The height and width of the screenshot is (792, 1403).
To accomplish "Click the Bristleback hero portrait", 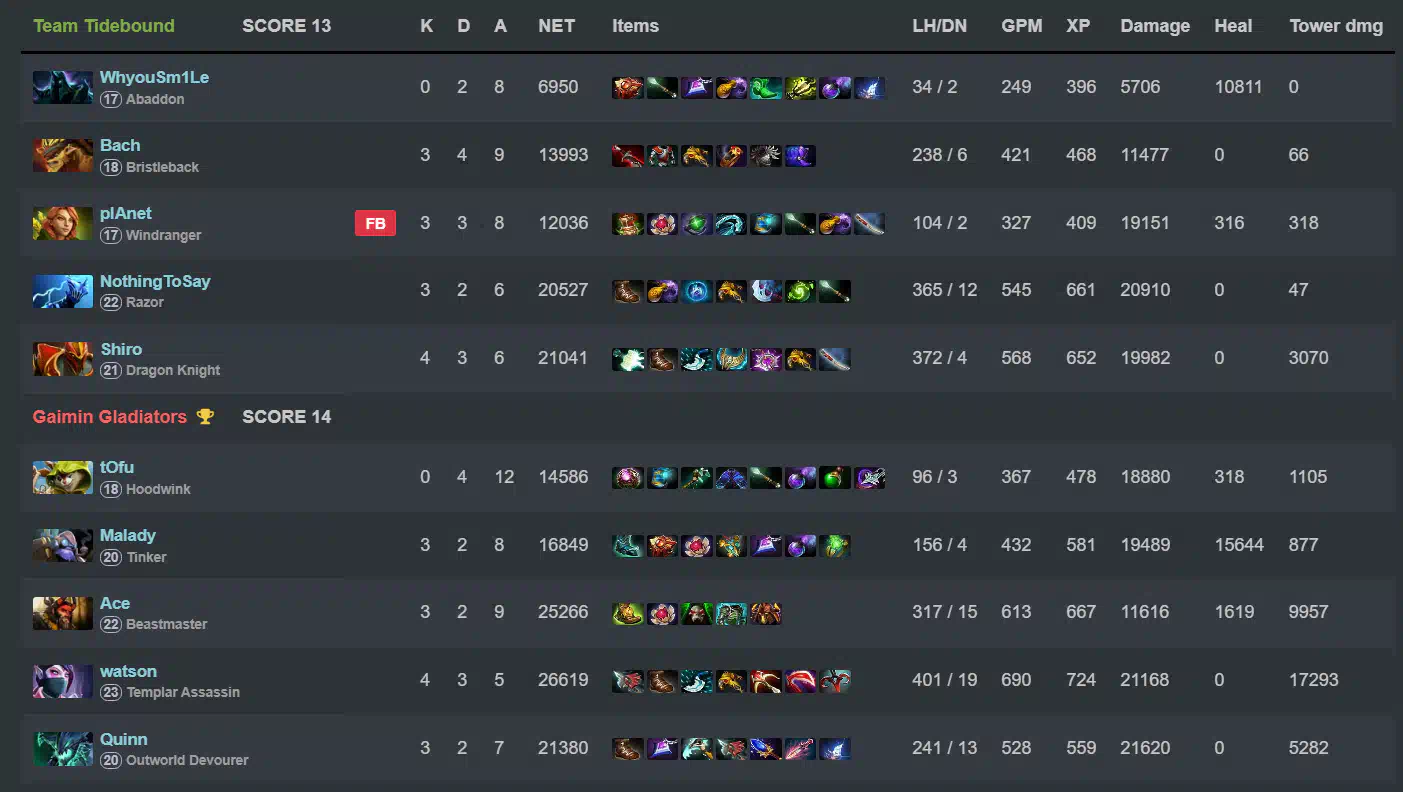I will pyautogui.click(x=63, y=155).
